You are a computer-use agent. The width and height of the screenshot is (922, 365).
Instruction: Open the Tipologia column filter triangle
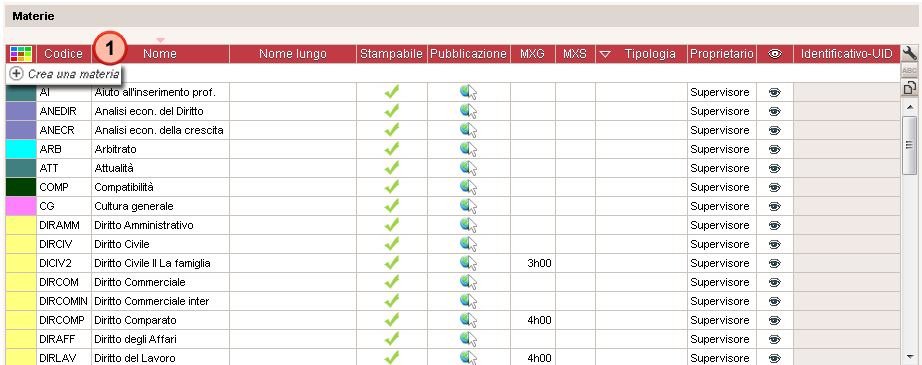click(605, 55)
